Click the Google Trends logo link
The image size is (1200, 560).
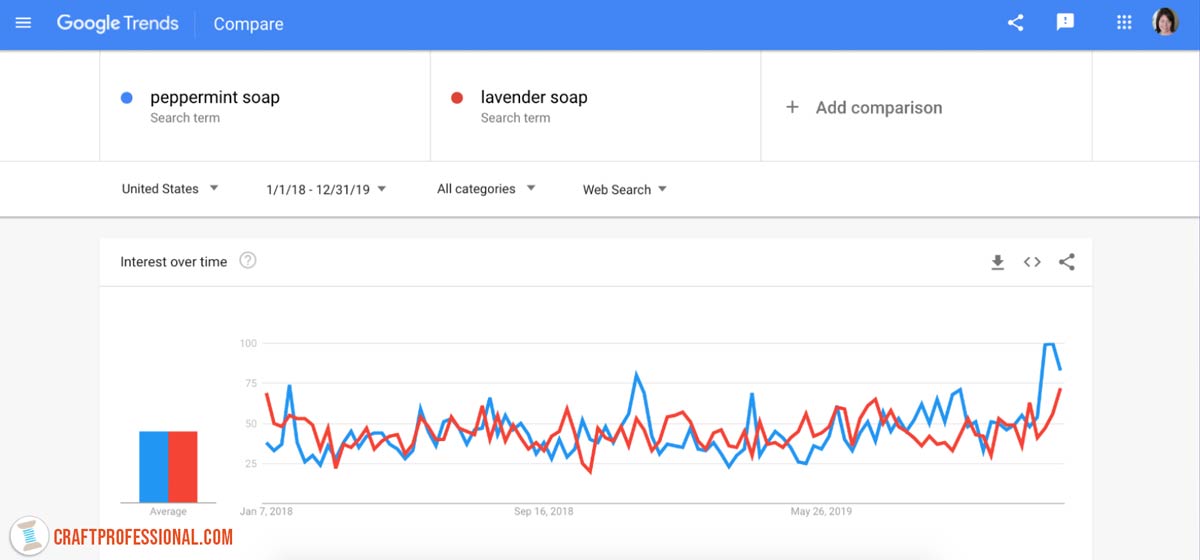(117, 23)
